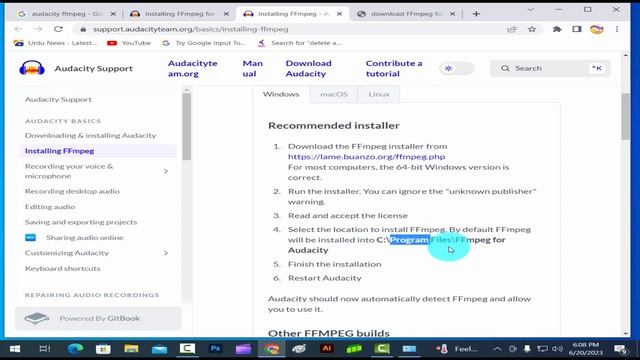This screenshot has width=640, height=360.
Task: Open the YouTube bookmark
Action: click(x=129, y=43)
